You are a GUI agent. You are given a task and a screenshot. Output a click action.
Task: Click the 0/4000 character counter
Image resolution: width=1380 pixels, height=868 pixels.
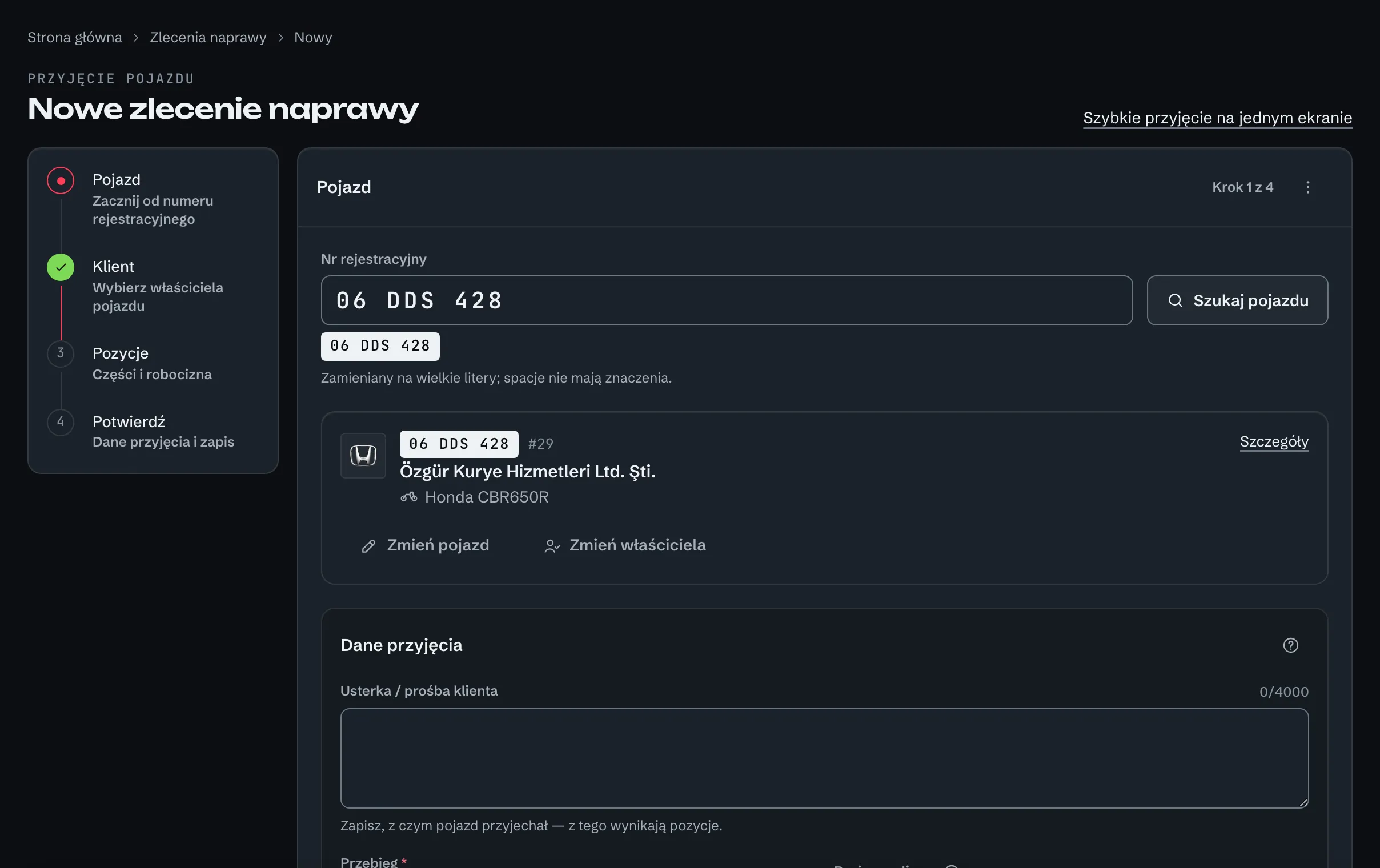[1283, 692]
